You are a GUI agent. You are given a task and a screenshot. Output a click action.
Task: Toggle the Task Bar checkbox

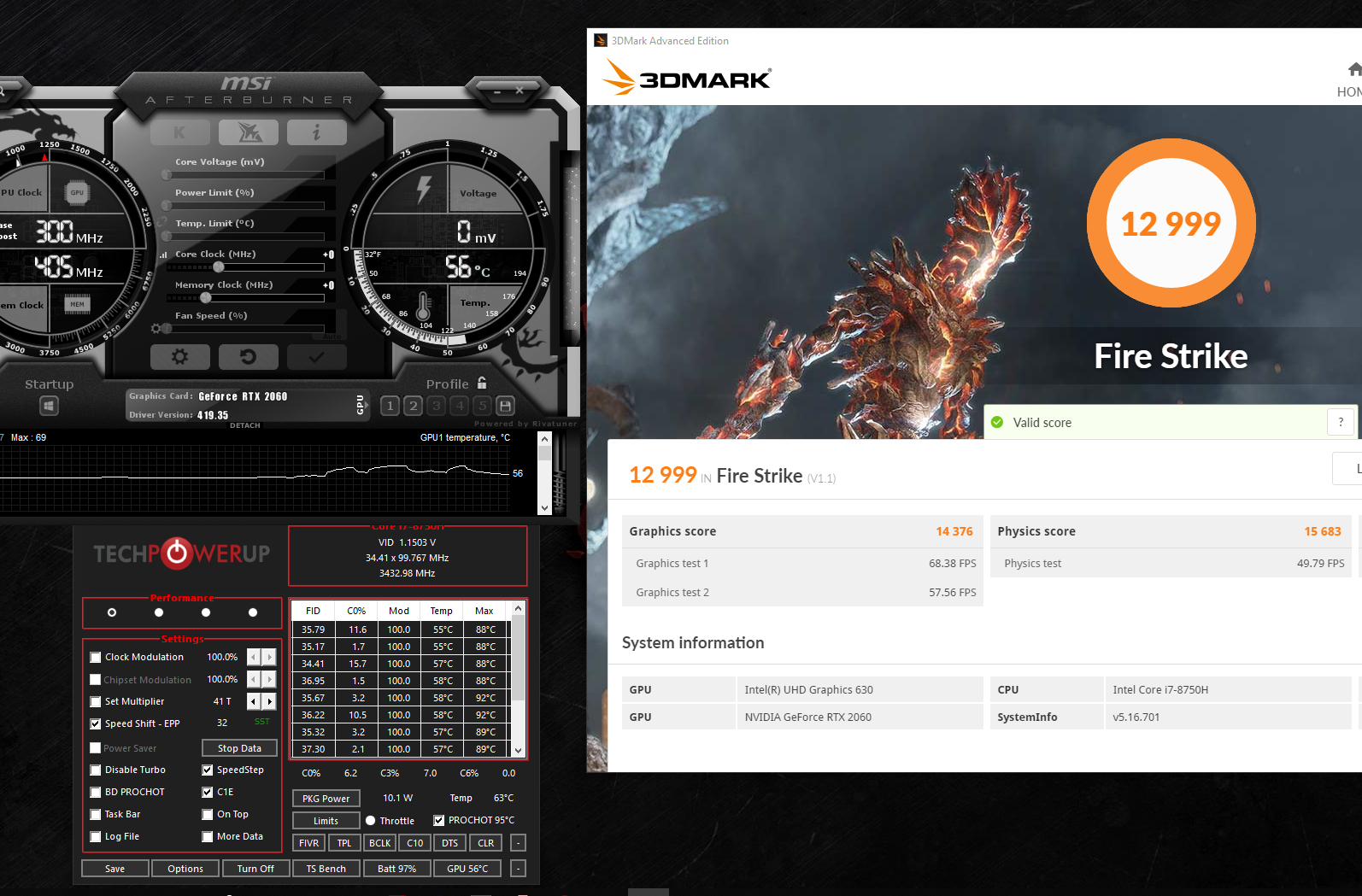click(96, 815)
